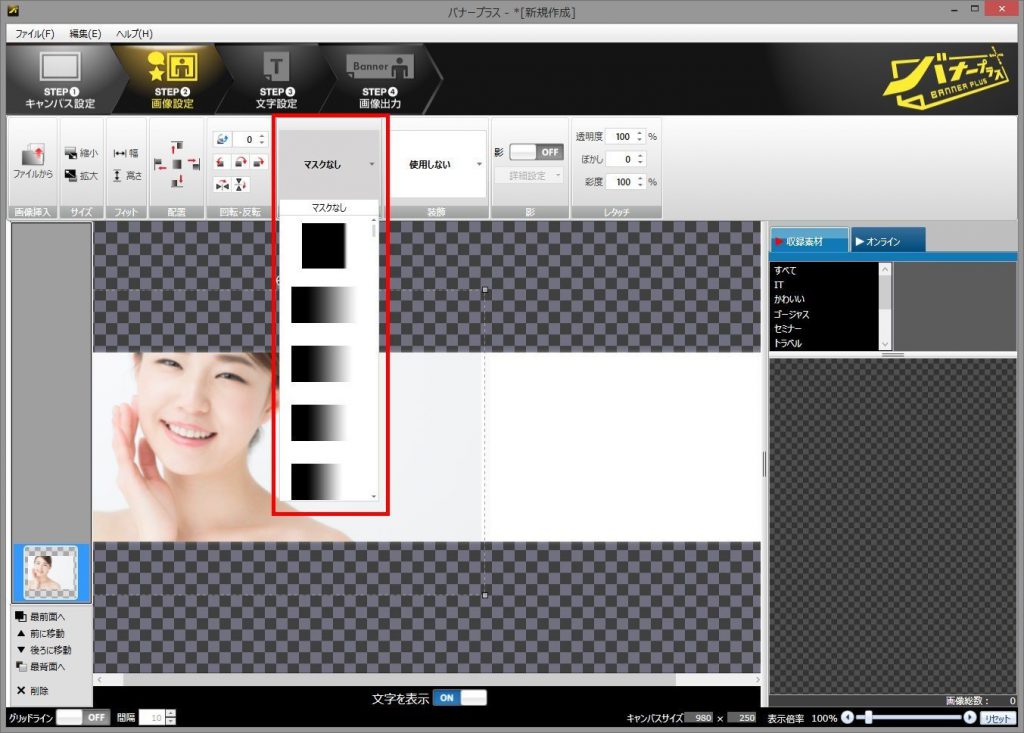Align image to right edge
This screenshot has height=733, width=1024.
(x=193, y=164)
